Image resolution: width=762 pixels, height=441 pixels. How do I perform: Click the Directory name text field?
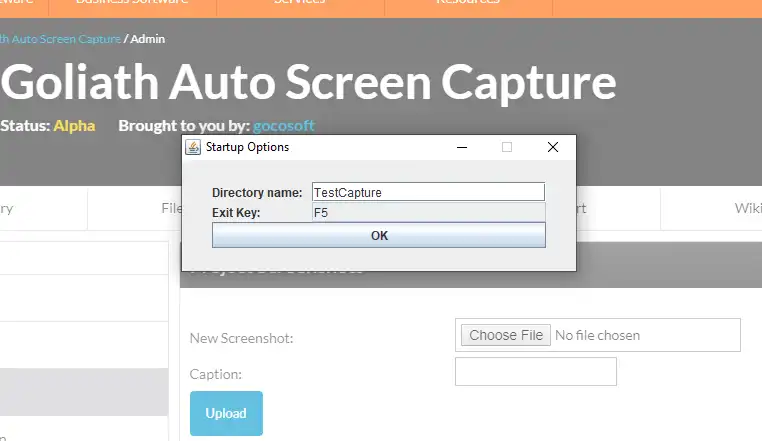[428, 192]
